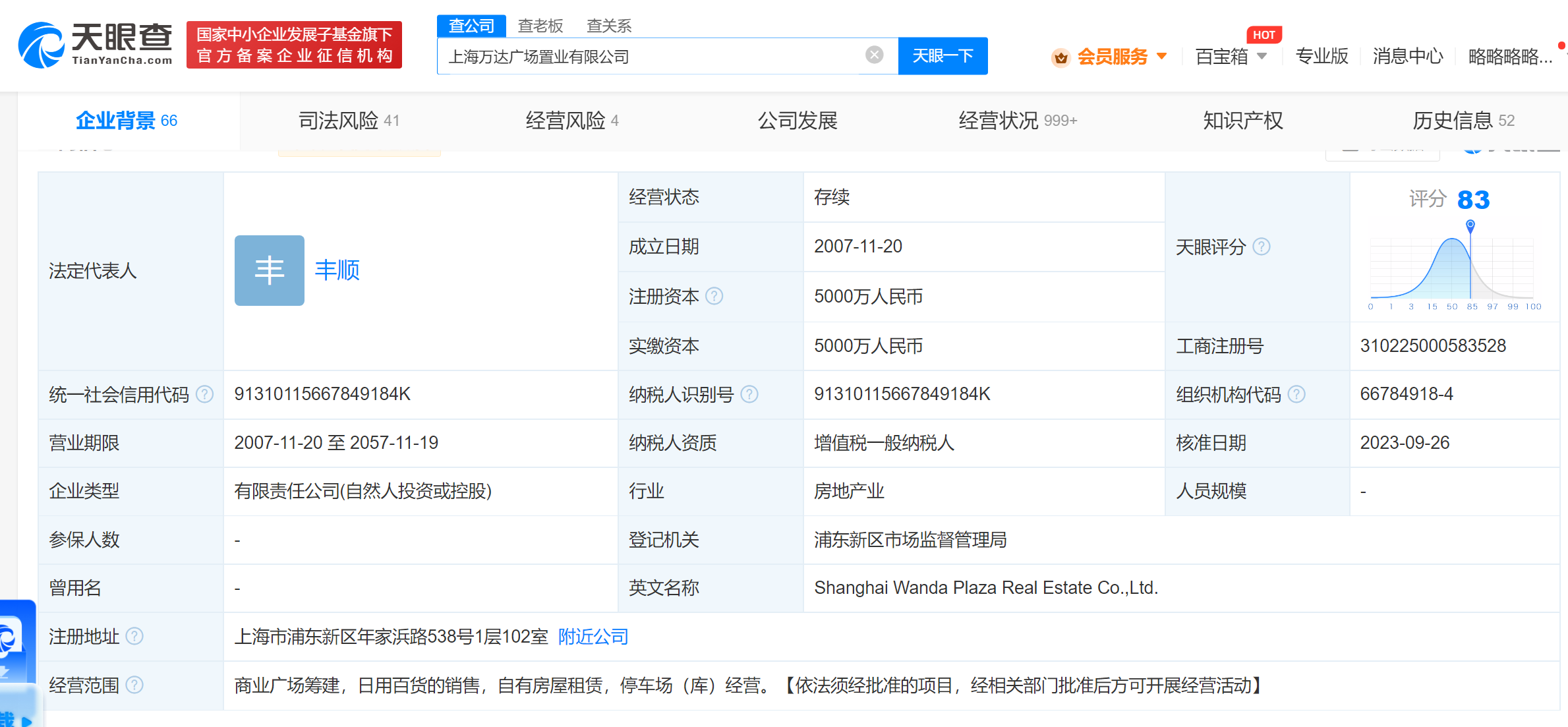Click registration number 310225000583528
This screenshot has height=727, width=1568.
click(x=1433, y=345)
